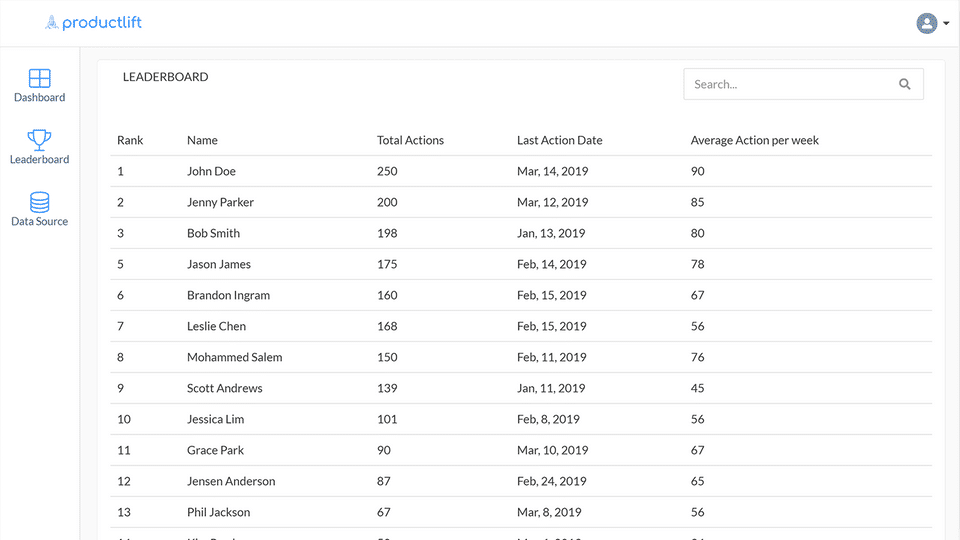Click Bob Smith's weekly average 80
The height and width of the screenshot is (540, 960).
click(x=697, y=233)
